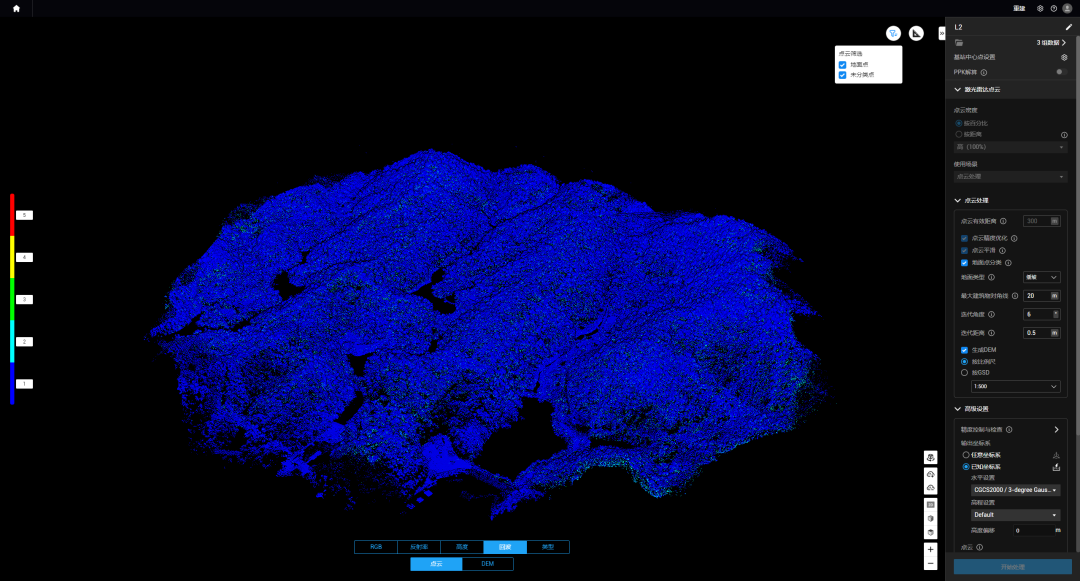Viewport: 1080px width, 581px height.
Task: Uncheck the ground point classification checkbox
Action: [964, 263]
